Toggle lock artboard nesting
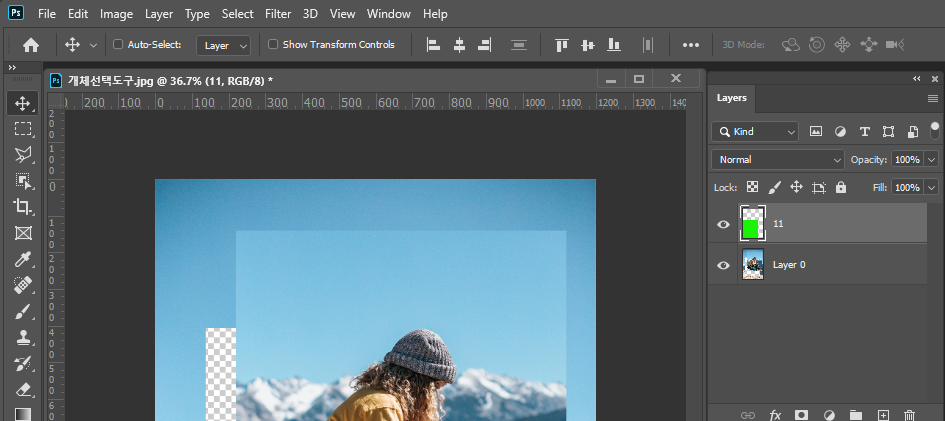This screenshot has width=945, height=421. pos(818,187)
